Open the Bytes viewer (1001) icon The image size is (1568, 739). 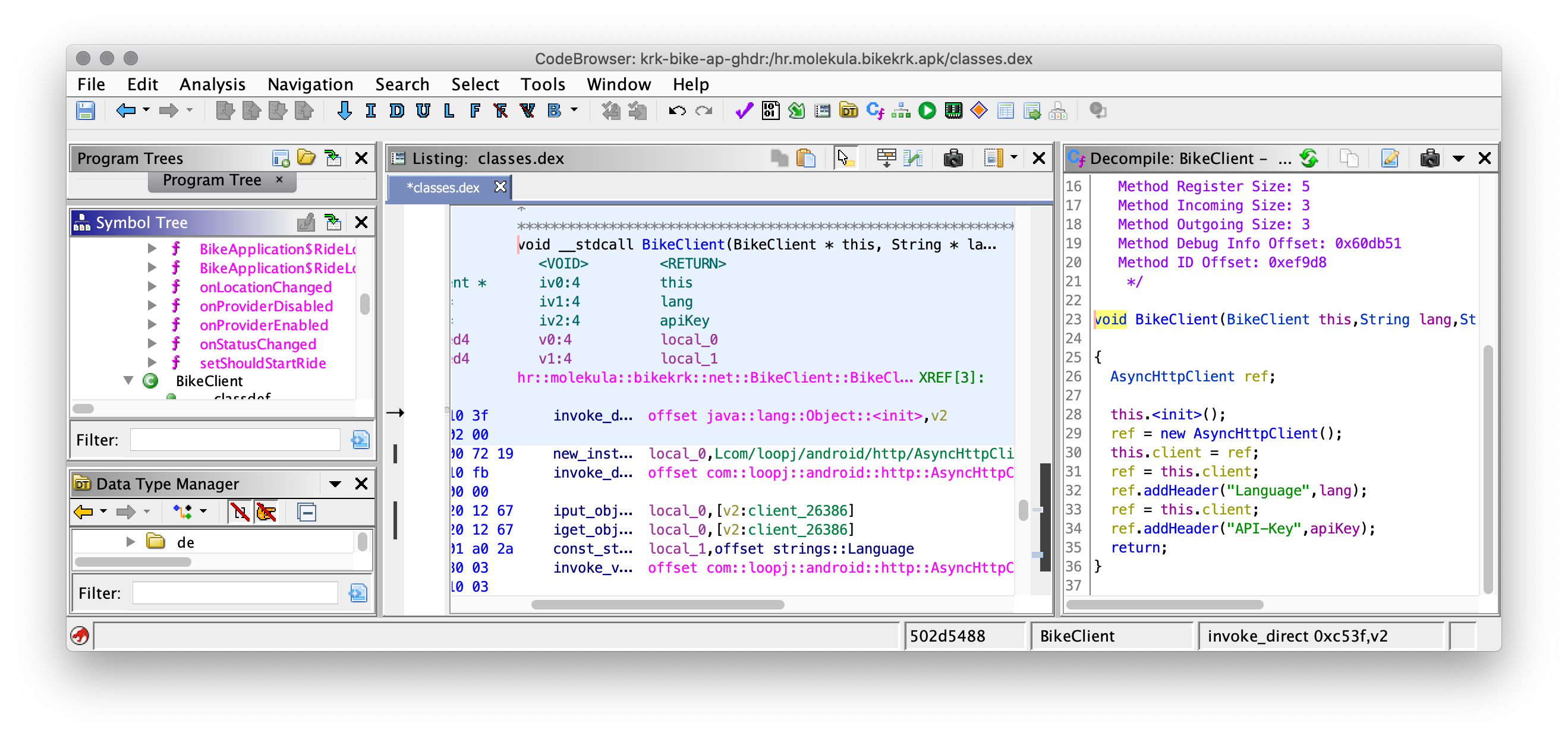[770, 110]
